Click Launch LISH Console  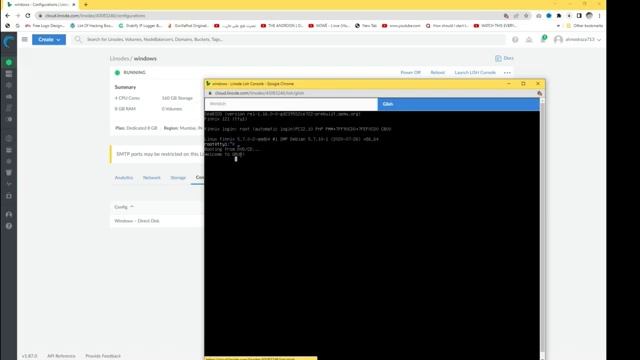[475, 73]
